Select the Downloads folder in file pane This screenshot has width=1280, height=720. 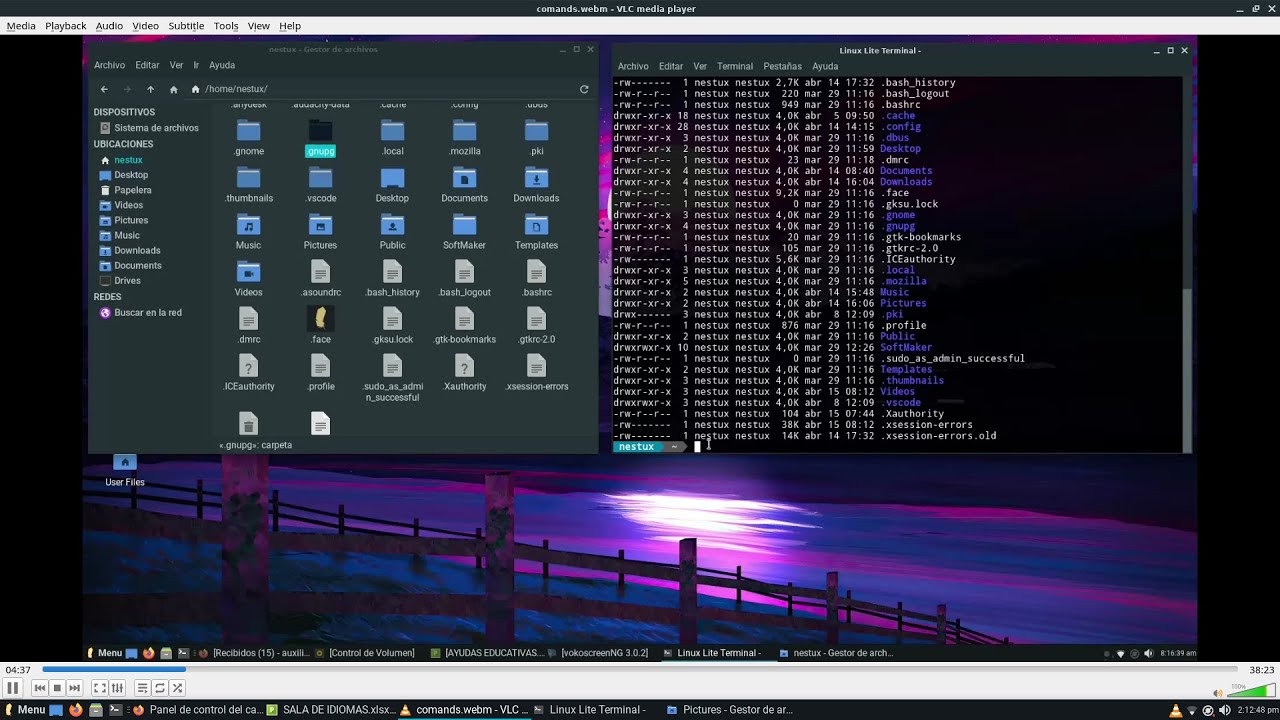coord(536,185)
